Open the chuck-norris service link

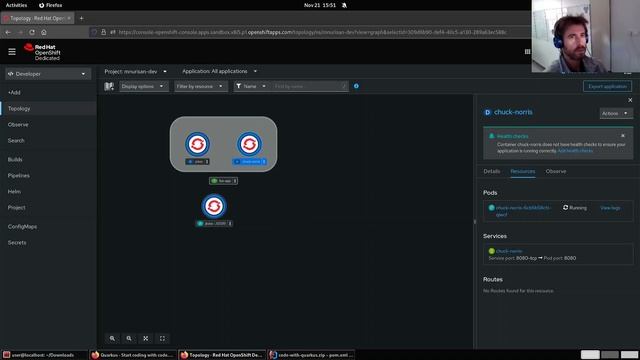pyautogui.click(x=509, y=251)
